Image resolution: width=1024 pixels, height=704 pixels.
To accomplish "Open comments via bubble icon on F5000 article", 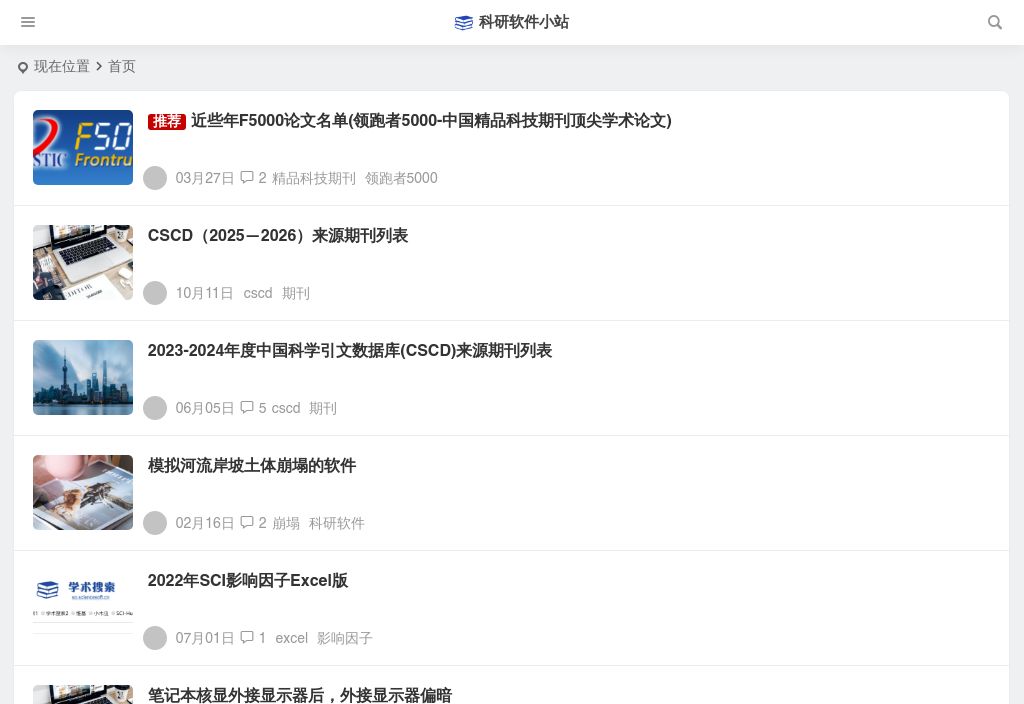I will tap(247, 178).
